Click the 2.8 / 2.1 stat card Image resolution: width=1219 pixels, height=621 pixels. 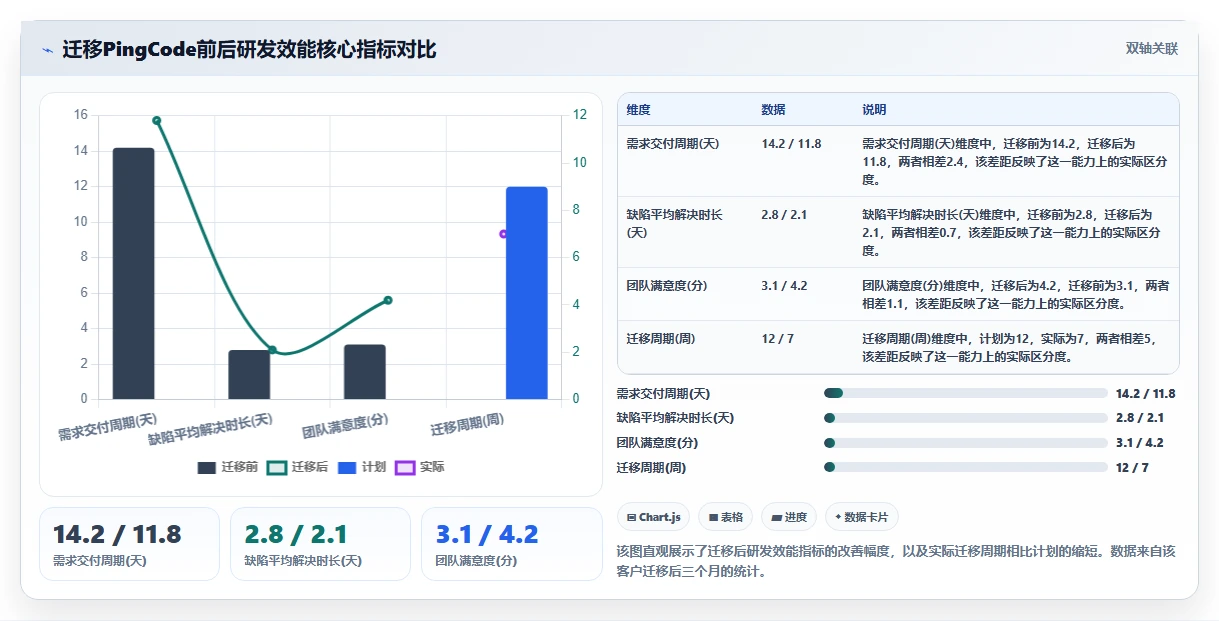point(320,543)
